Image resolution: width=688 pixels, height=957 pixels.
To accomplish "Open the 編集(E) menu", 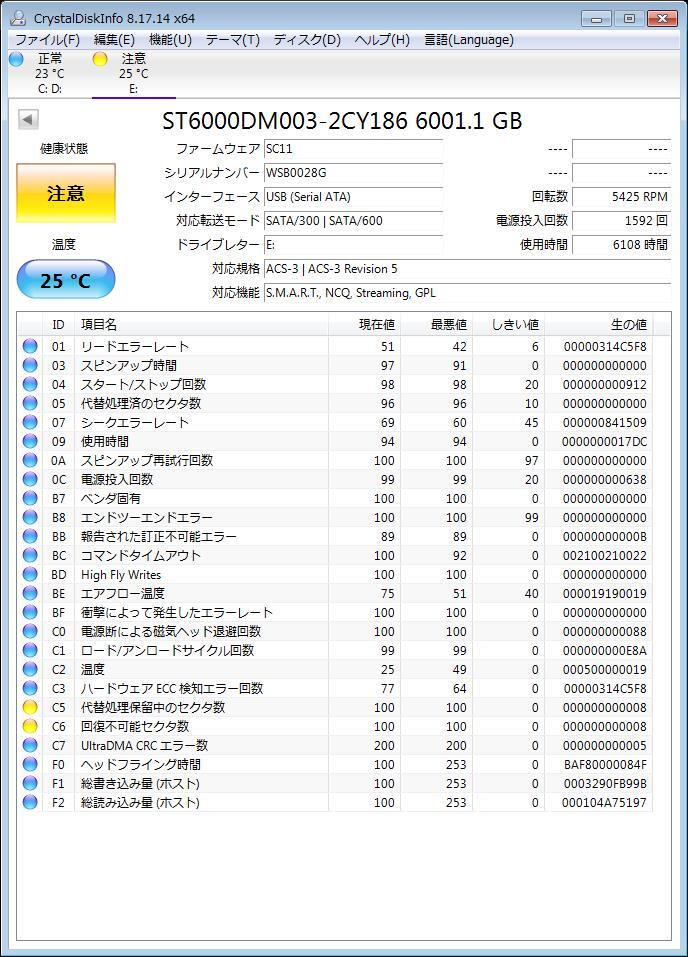I will [x=114, y=40].
